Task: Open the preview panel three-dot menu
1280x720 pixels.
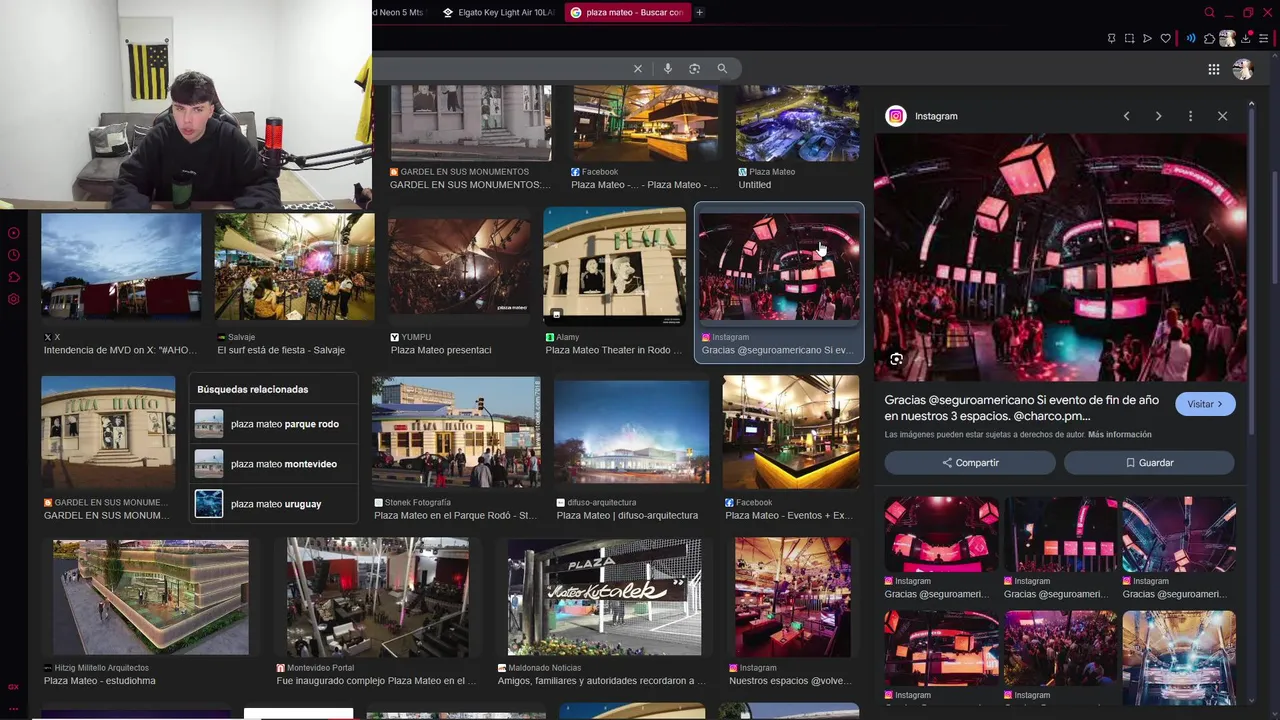Action: 1190,116
